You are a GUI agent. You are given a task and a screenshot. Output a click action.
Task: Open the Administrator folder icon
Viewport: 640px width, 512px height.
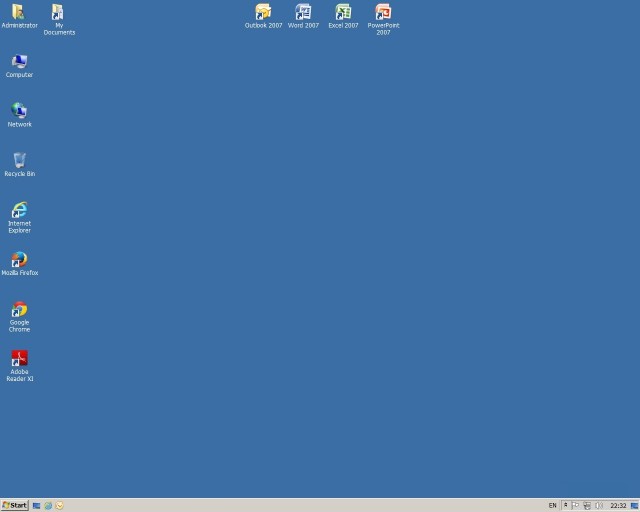point(19,16)
